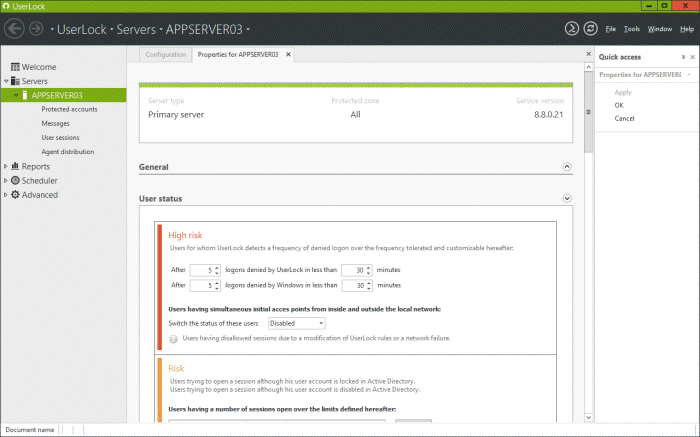Click the scrollbar up arrow

click(588, 67)
